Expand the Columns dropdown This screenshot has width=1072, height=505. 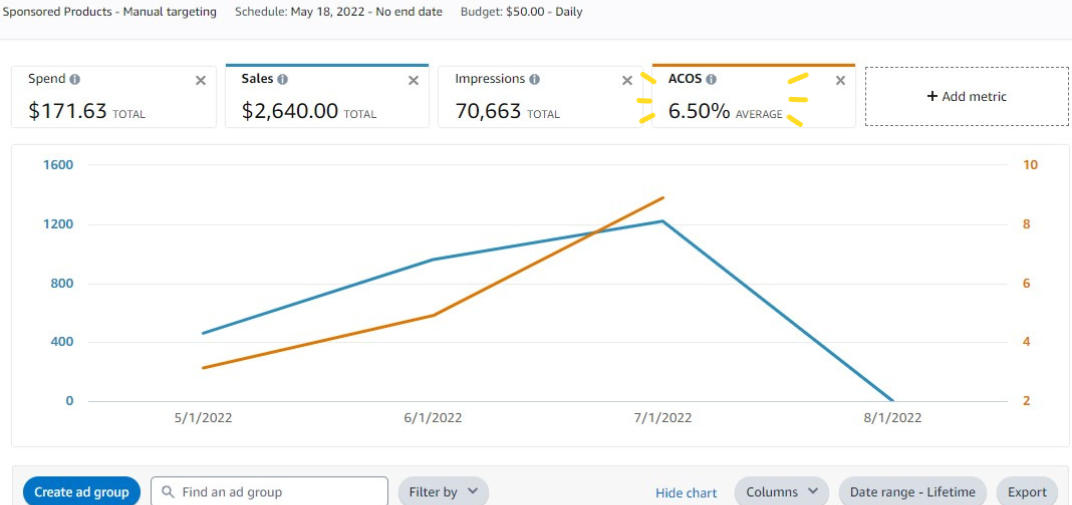click(781, 492)
